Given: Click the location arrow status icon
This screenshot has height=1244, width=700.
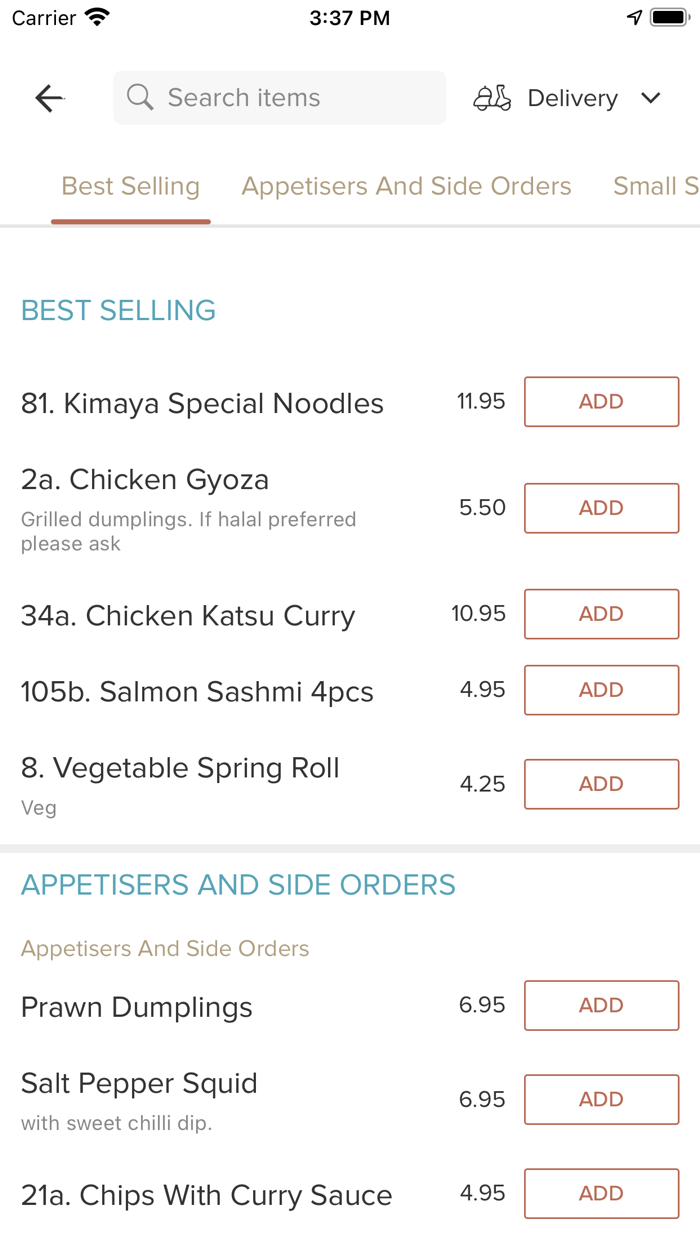Looking at the screenshot, I should 636,16.
